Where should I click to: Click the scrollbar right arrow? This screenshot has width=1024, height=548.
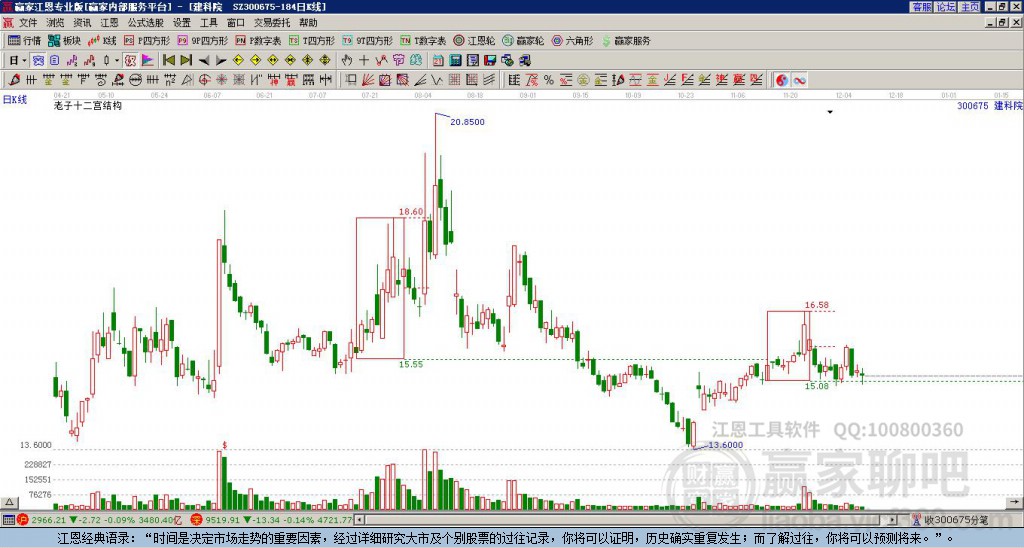893,520
